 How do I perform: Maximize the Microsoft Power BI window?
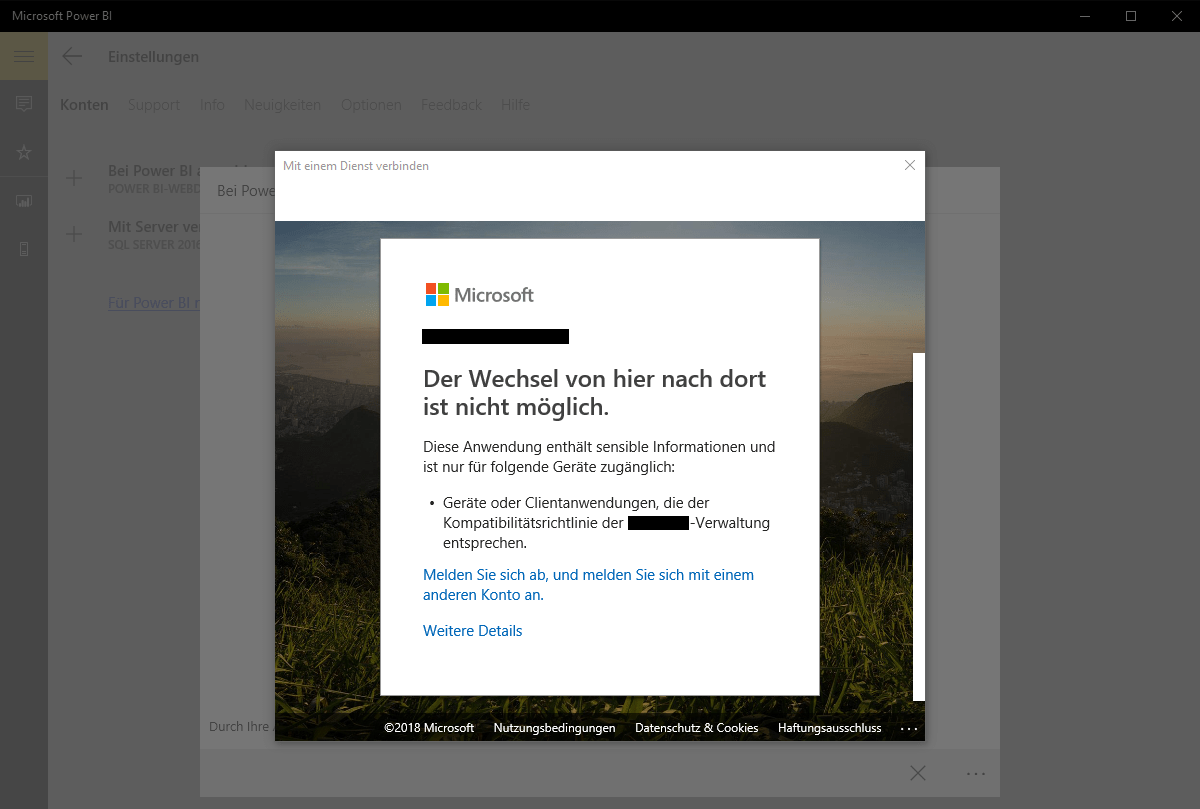[1131, 15]
